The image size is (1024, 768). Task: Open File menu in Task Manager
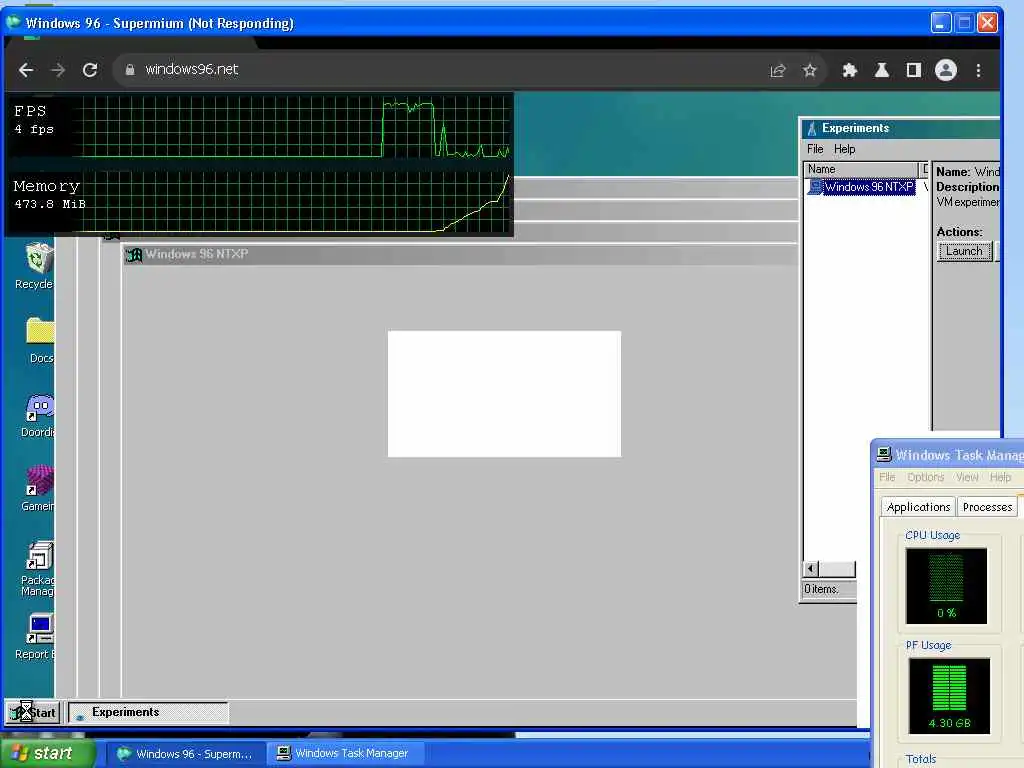[887, 477]
